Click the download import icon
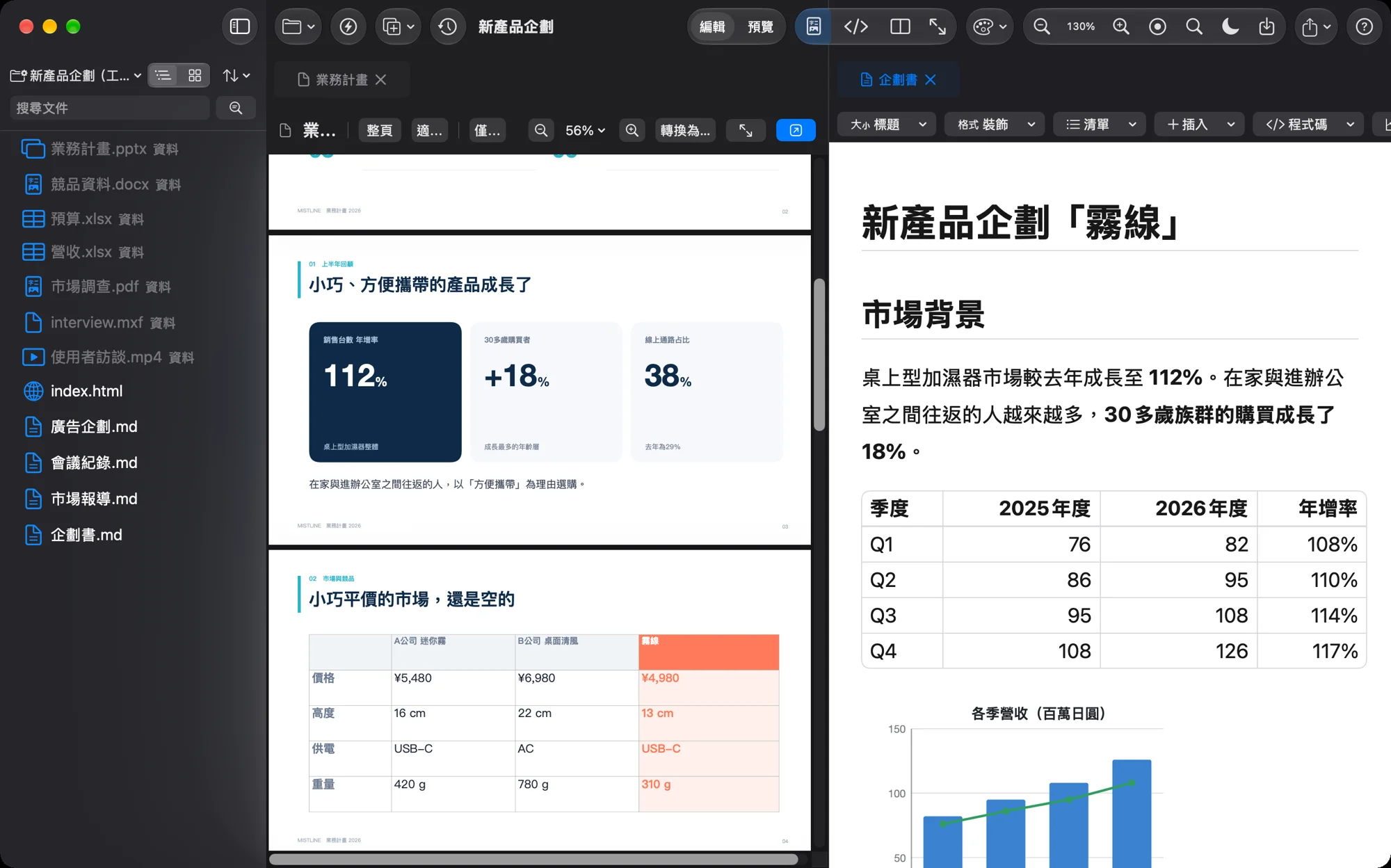Image resolution: width=1391 pixels, height=868 pixels. click(x=1267, y=26)
